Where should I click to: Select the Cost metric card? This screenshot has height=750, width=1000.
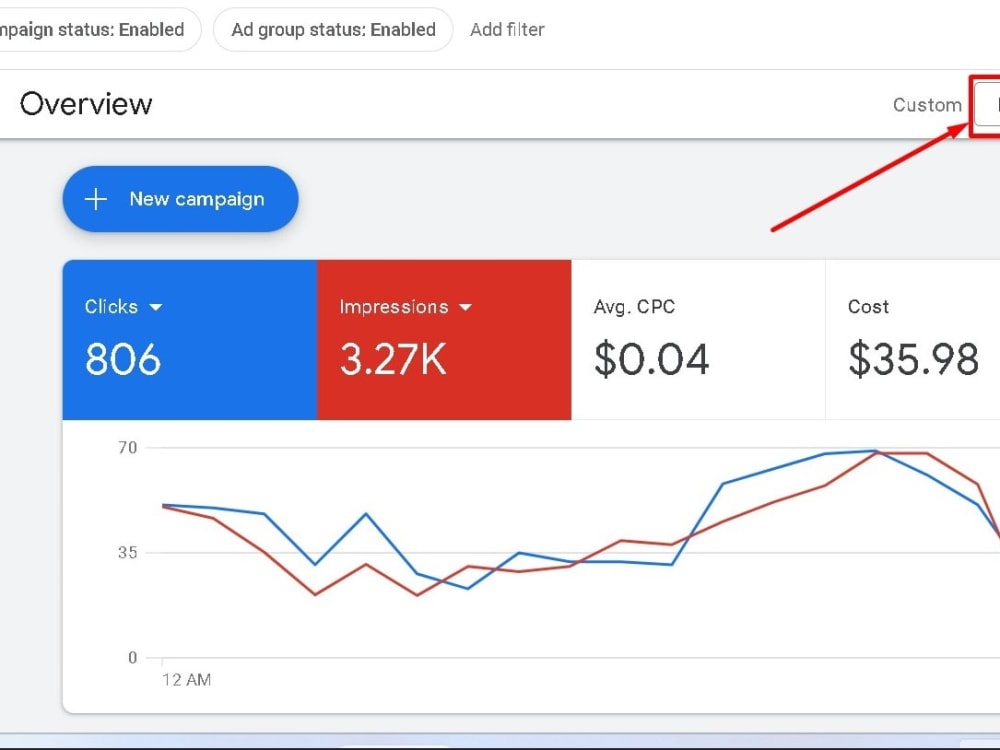(913, 339)
